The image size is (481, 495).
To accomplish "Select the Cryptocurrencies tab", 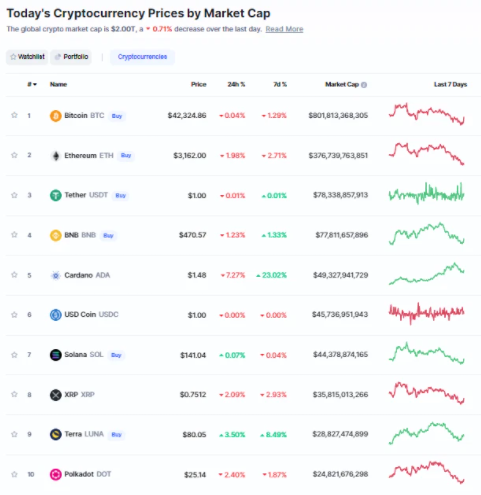I will pos(142,57).
